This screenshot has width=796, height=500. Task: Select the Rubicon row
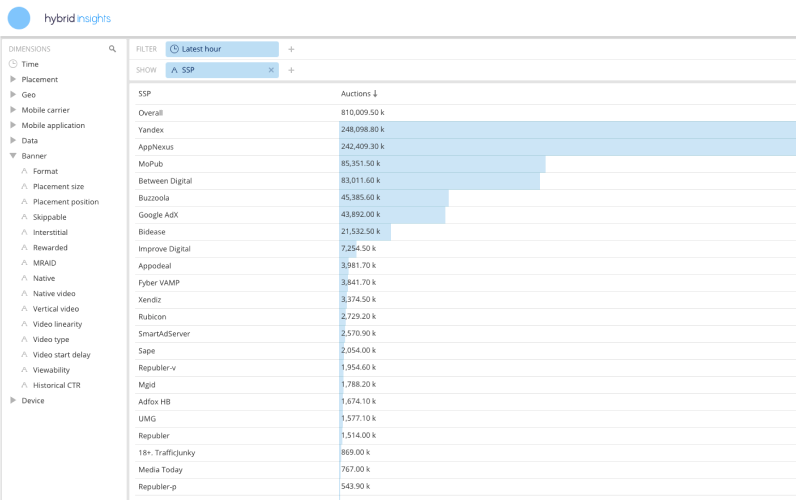466,317
